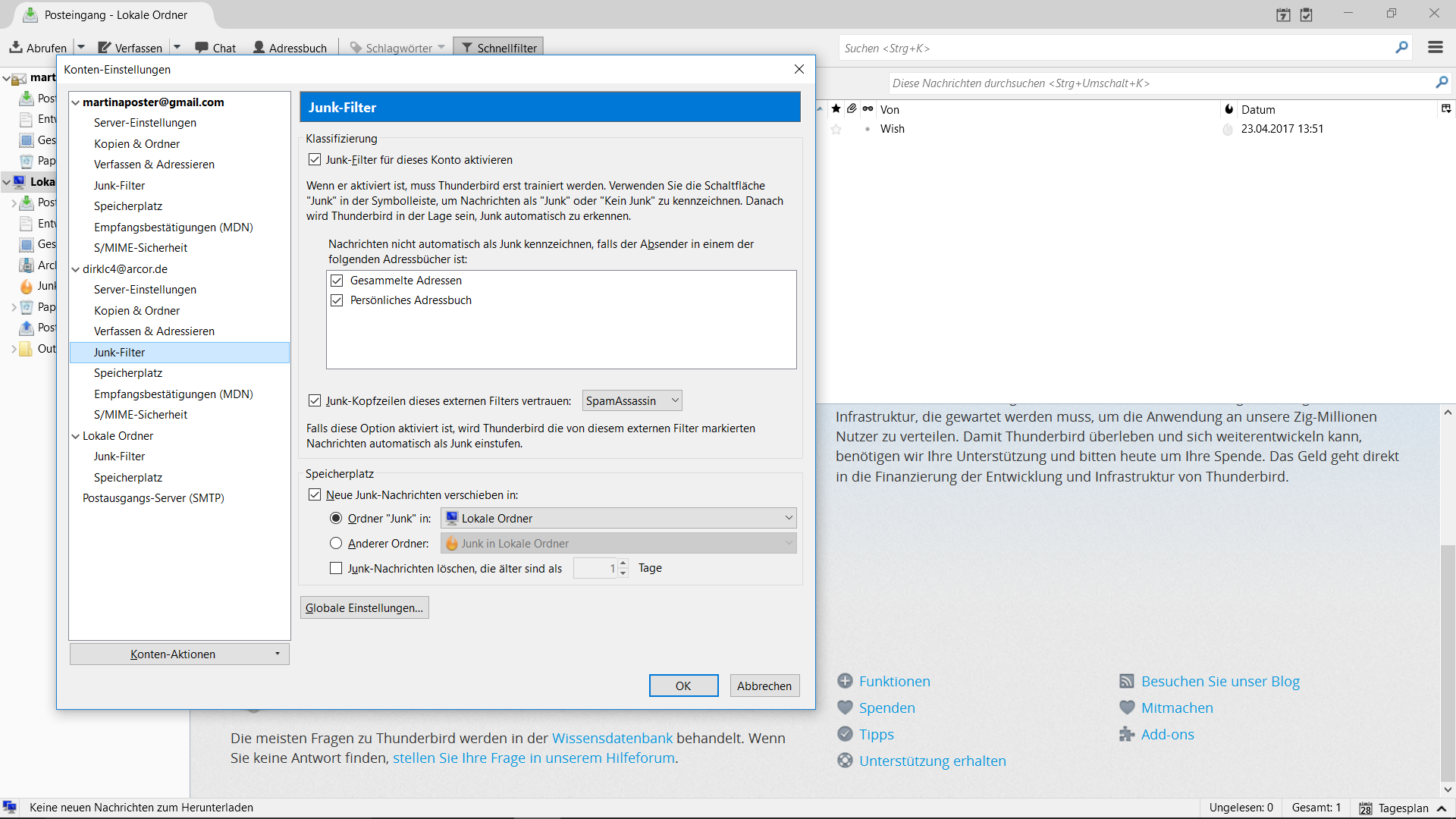Viewport: 1456px width, 819px height.
Task: Open the tasks icon in title bar
Action: tap(1307, 14)
